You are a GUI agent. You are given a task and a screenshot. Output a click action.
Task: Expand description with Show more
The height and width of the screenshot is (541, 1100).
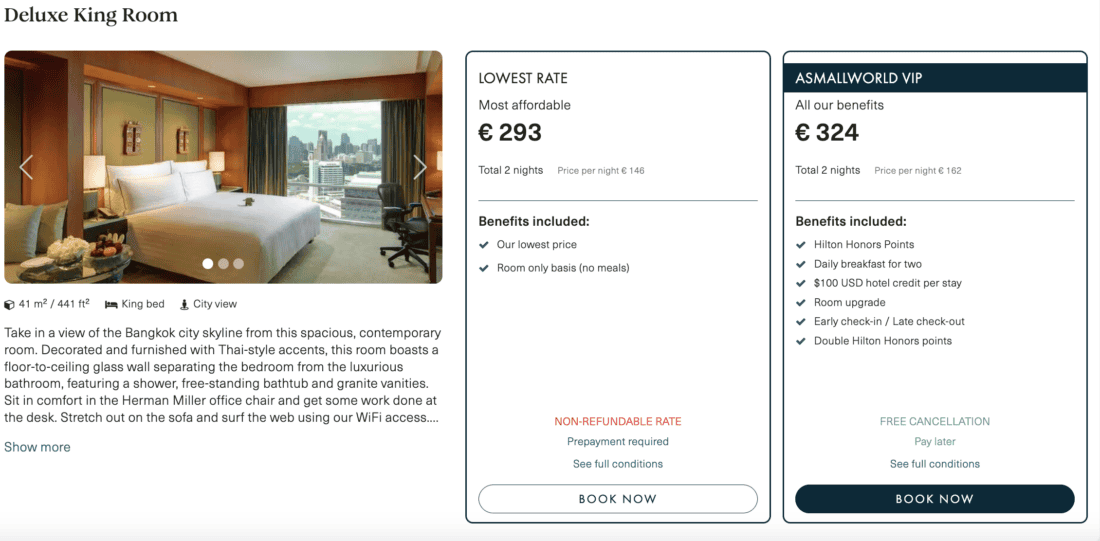click(x=37, y=447)
